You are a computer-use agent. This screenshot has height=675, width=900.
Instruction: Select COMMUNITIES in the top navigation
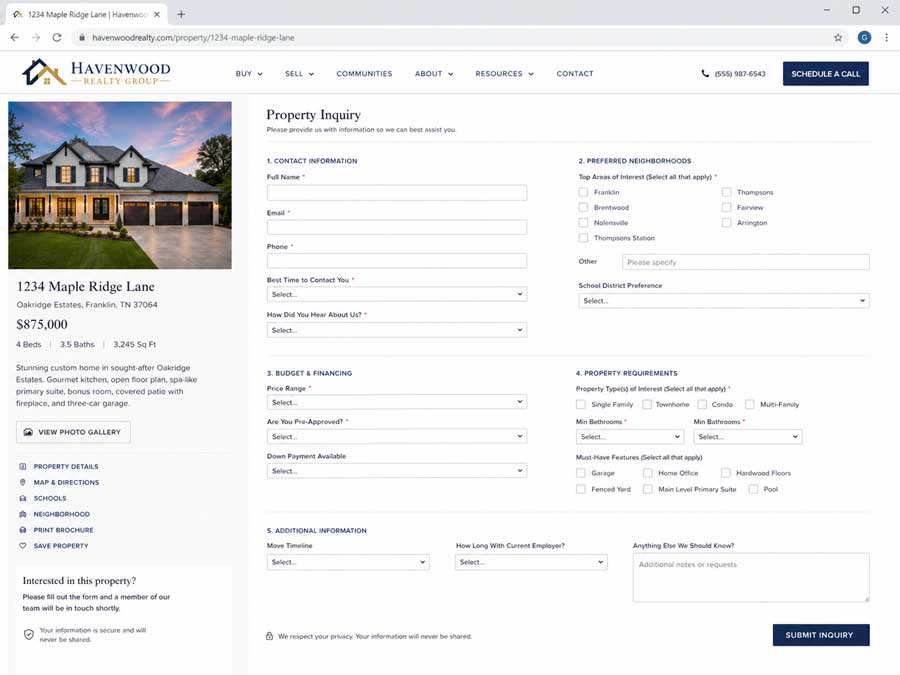tap(364, 73)
